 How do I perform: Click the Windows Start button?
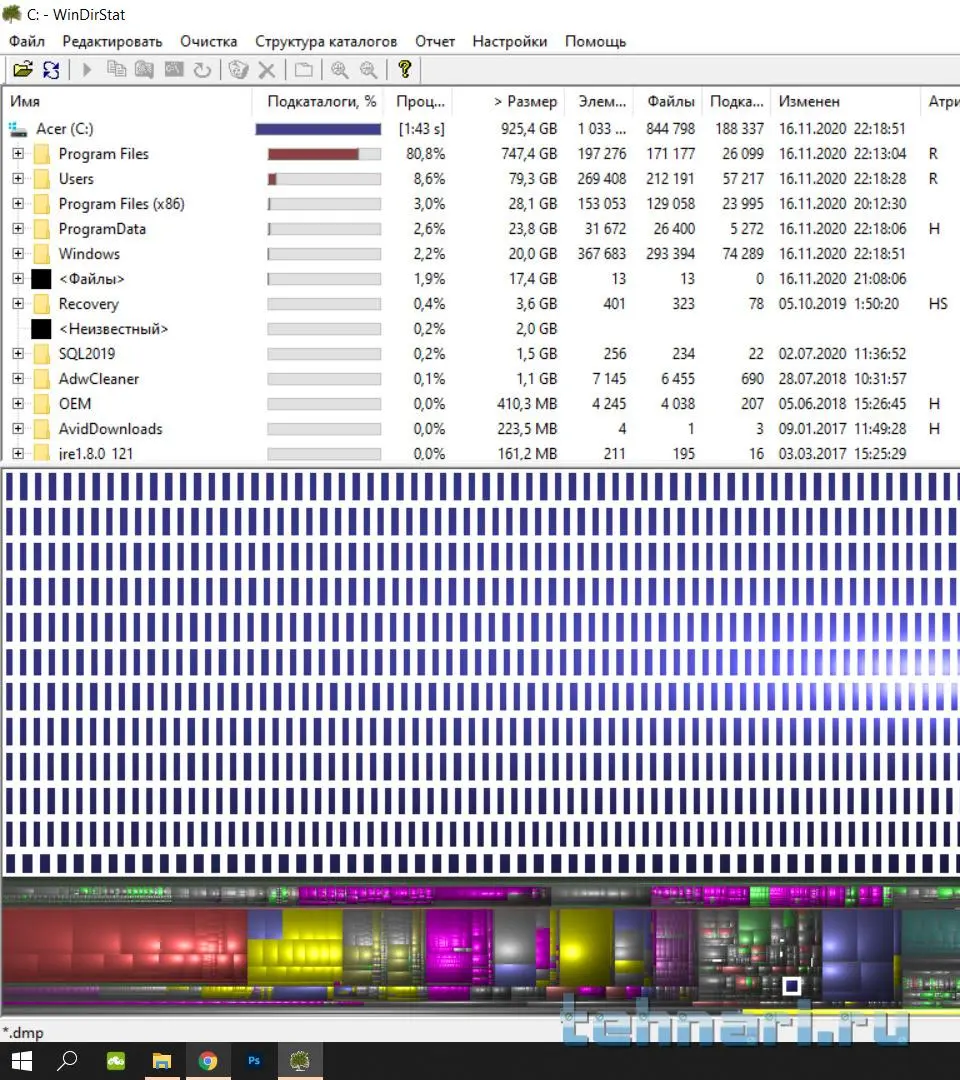click(21, 1061)
